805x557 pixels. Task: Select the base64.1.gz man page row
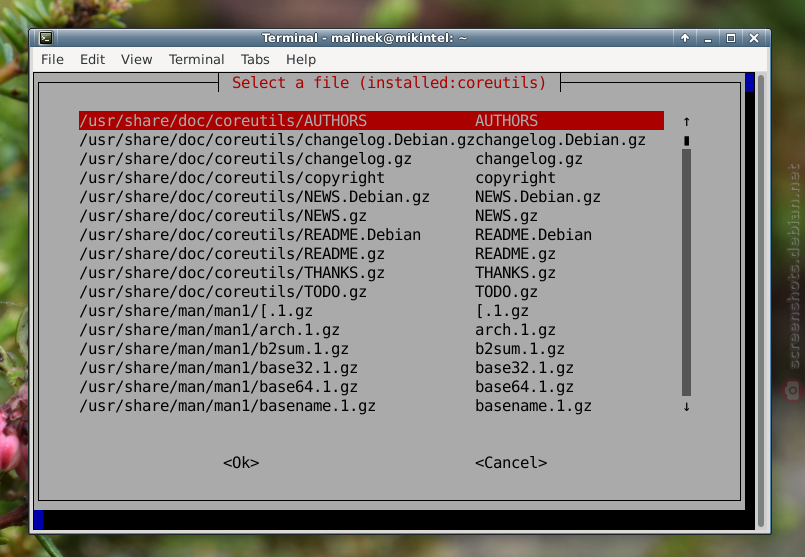click(371, 387)
